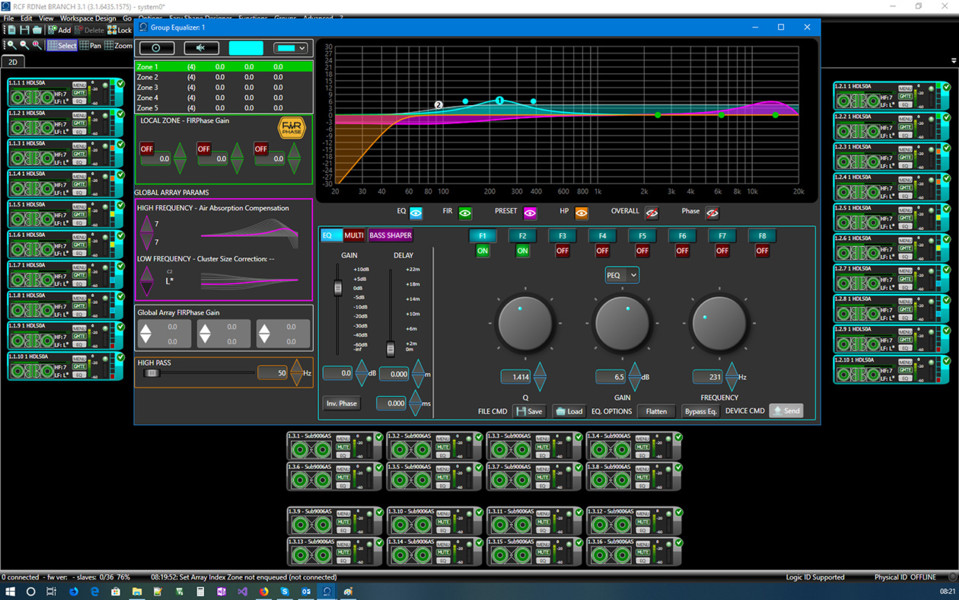Toggle first OFF button in Local Zone
Image resolution: width=959 pixels, height=600 pixels.
[x=147, y=149]
